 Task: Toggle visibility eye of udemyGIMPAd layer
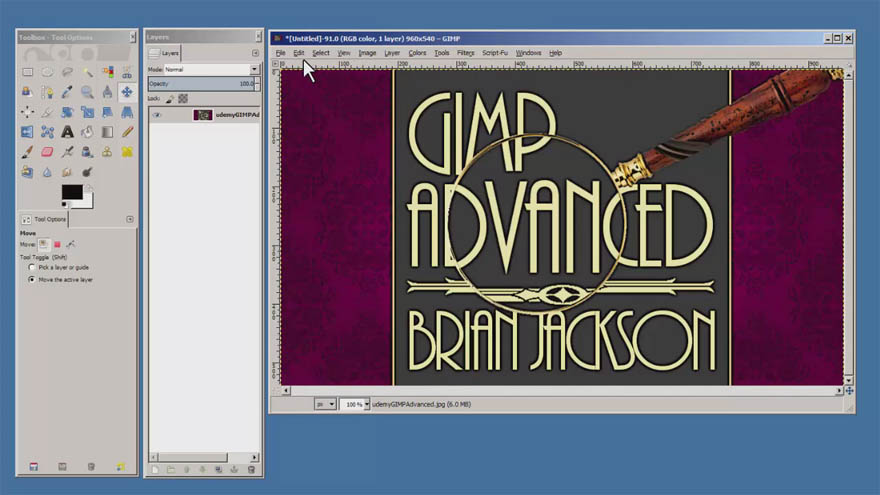tap(157, 114)
